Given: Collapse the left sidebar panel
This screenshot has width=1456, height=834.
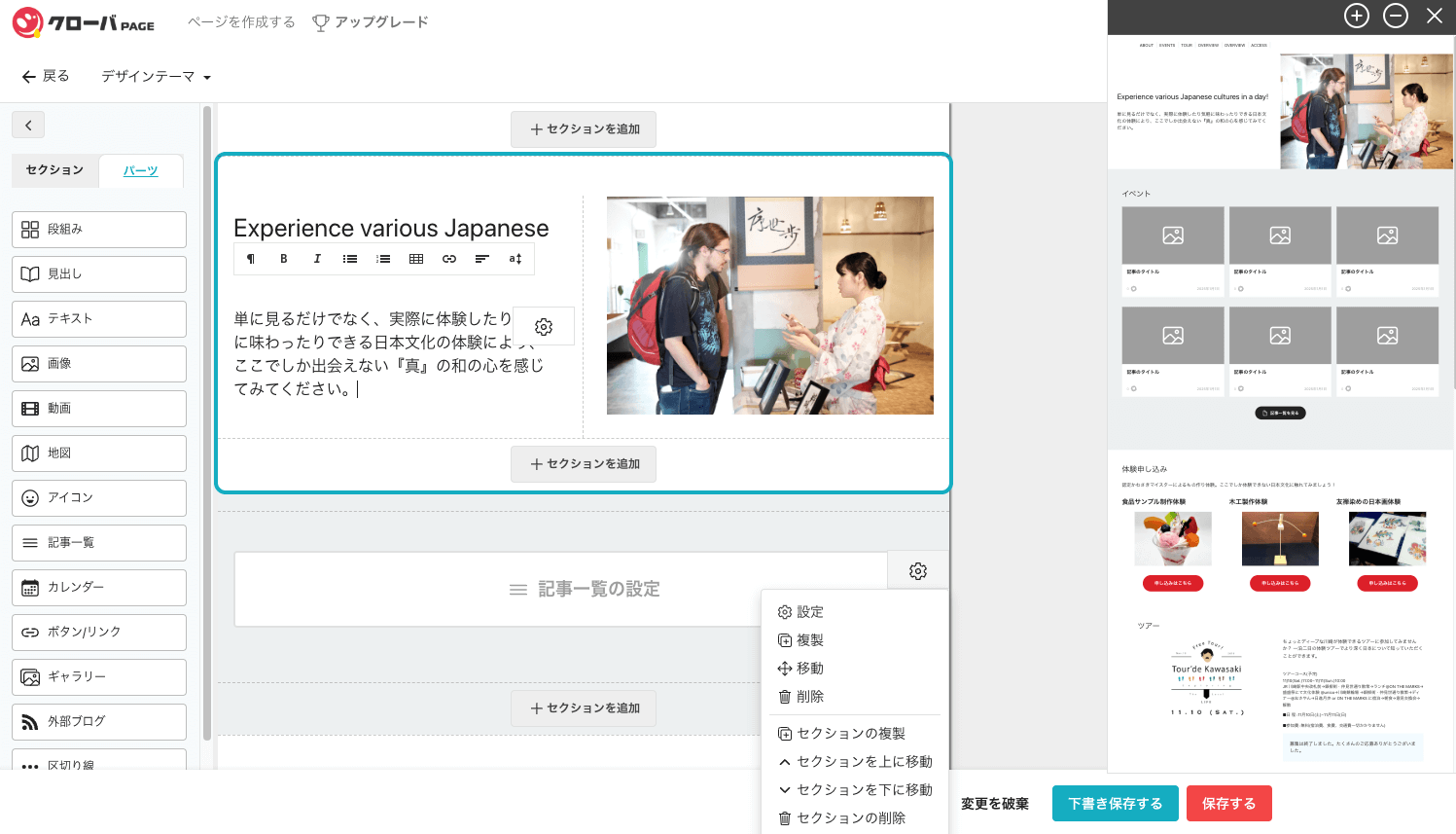Looking at the screenshot, I should pyautogui.click(x=28, y=125).
